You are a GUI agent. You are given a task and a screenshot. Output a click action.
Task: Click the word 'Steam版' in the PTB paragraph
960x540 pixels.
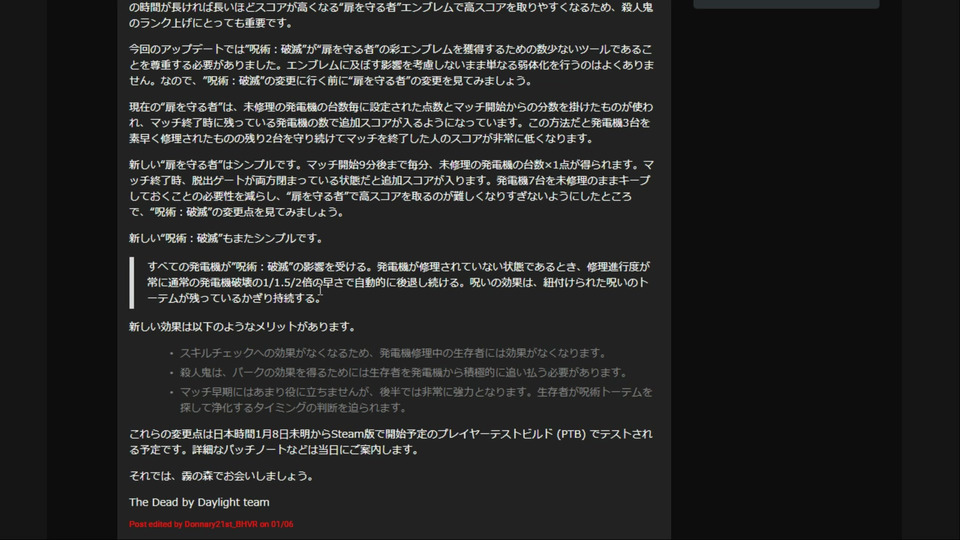tap(353, 434)
